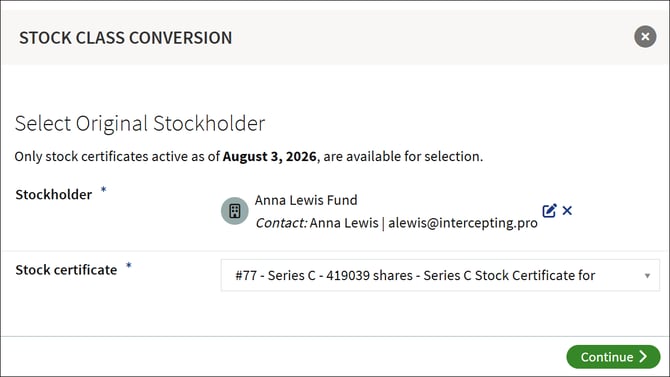
Task: Click the STOCK CLASS CONVERSION title text
Action: [126, 38]
